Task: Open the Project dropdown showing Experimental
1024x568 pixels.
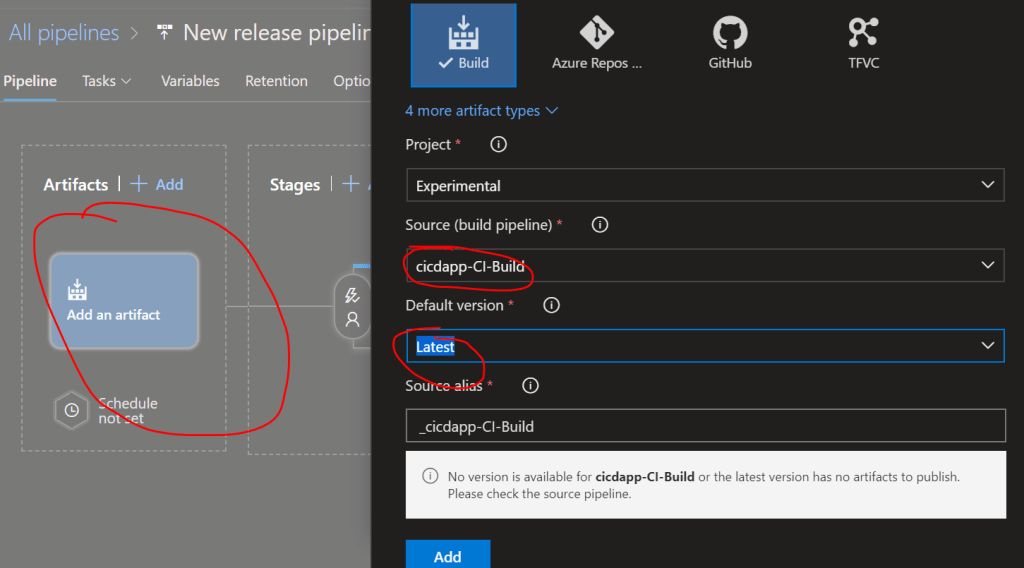Action: click(x=705, y=185)
